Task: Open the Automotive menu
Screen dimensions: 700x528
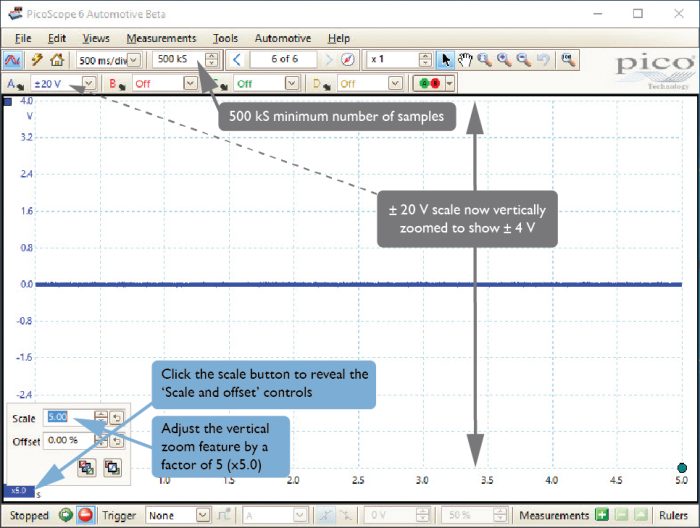Action: [x=283, y=38]
